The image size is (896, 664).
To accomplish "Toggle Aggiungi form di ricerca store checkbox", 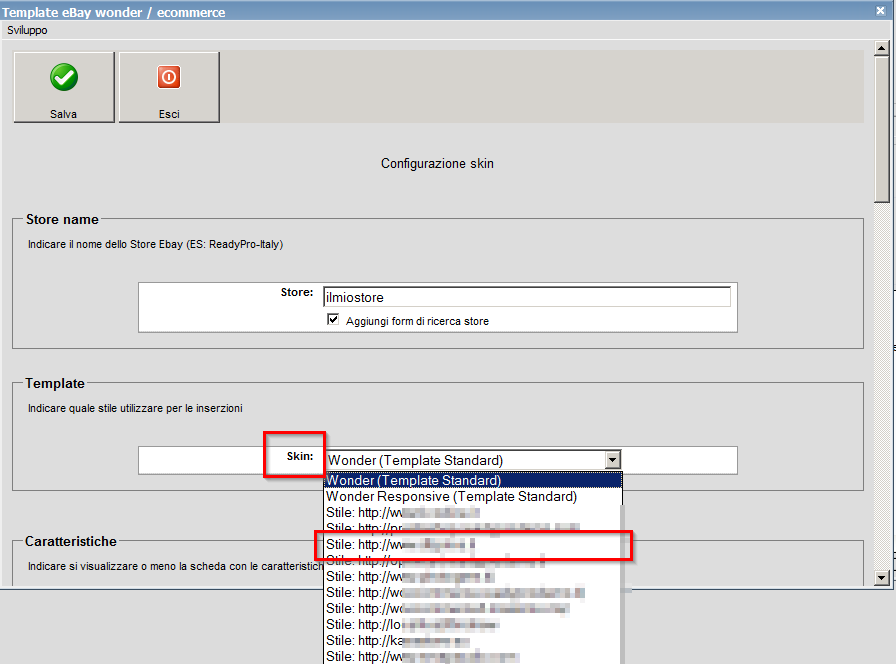I will click(333, 319).
